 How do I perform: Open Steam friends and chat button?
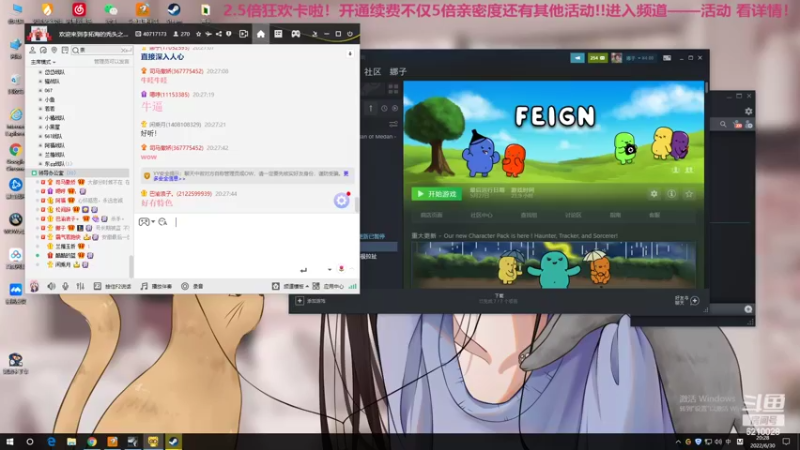tap(687, 301)
